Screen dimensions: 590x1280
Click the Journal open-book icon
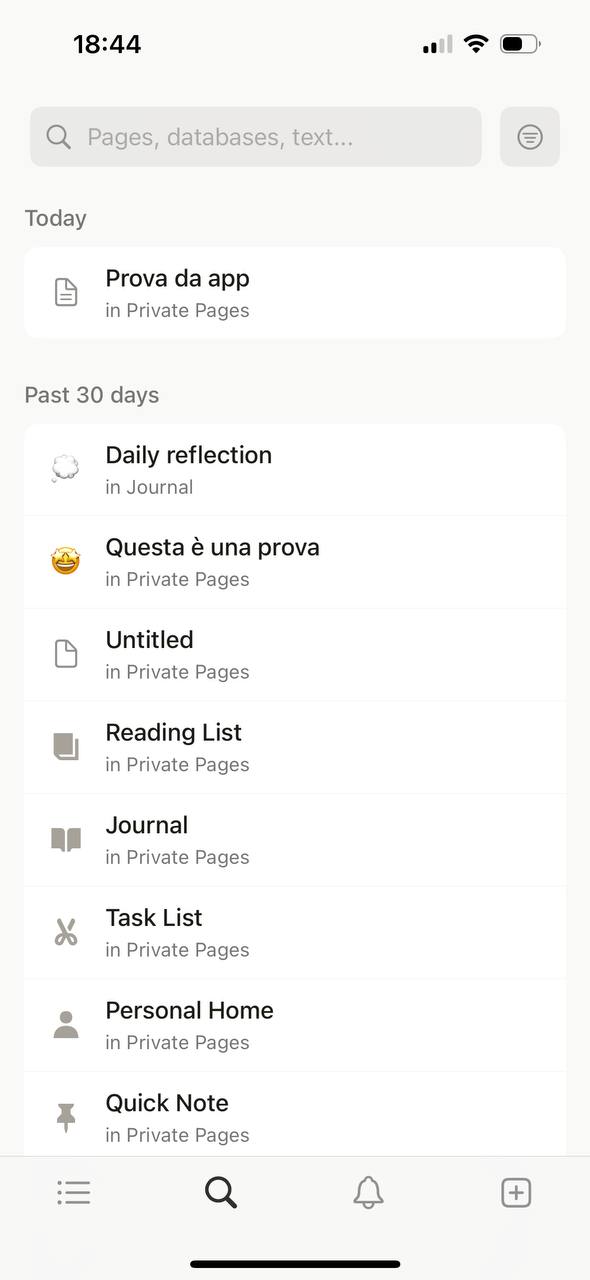pos(64,839)
